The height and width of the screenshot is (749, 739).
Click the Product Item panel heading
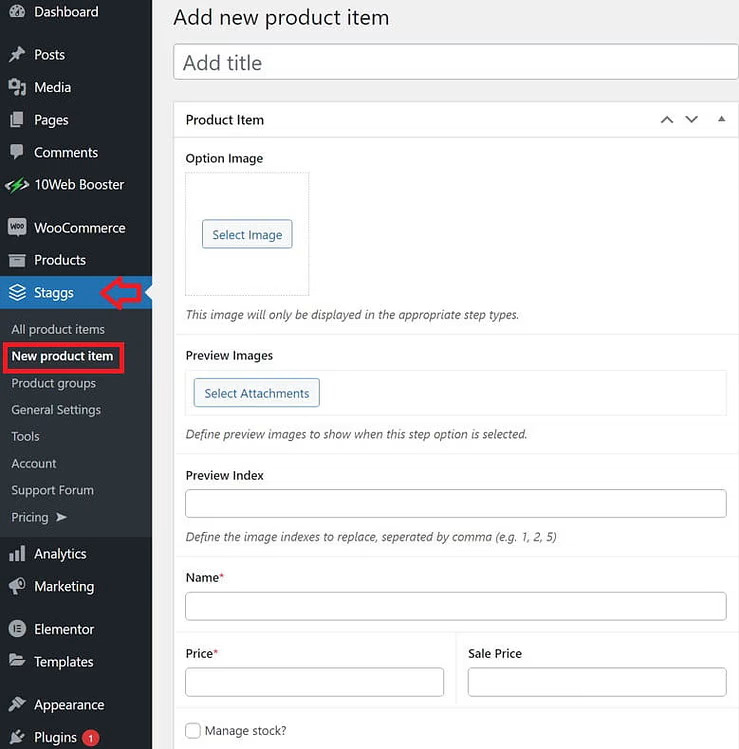225,119
